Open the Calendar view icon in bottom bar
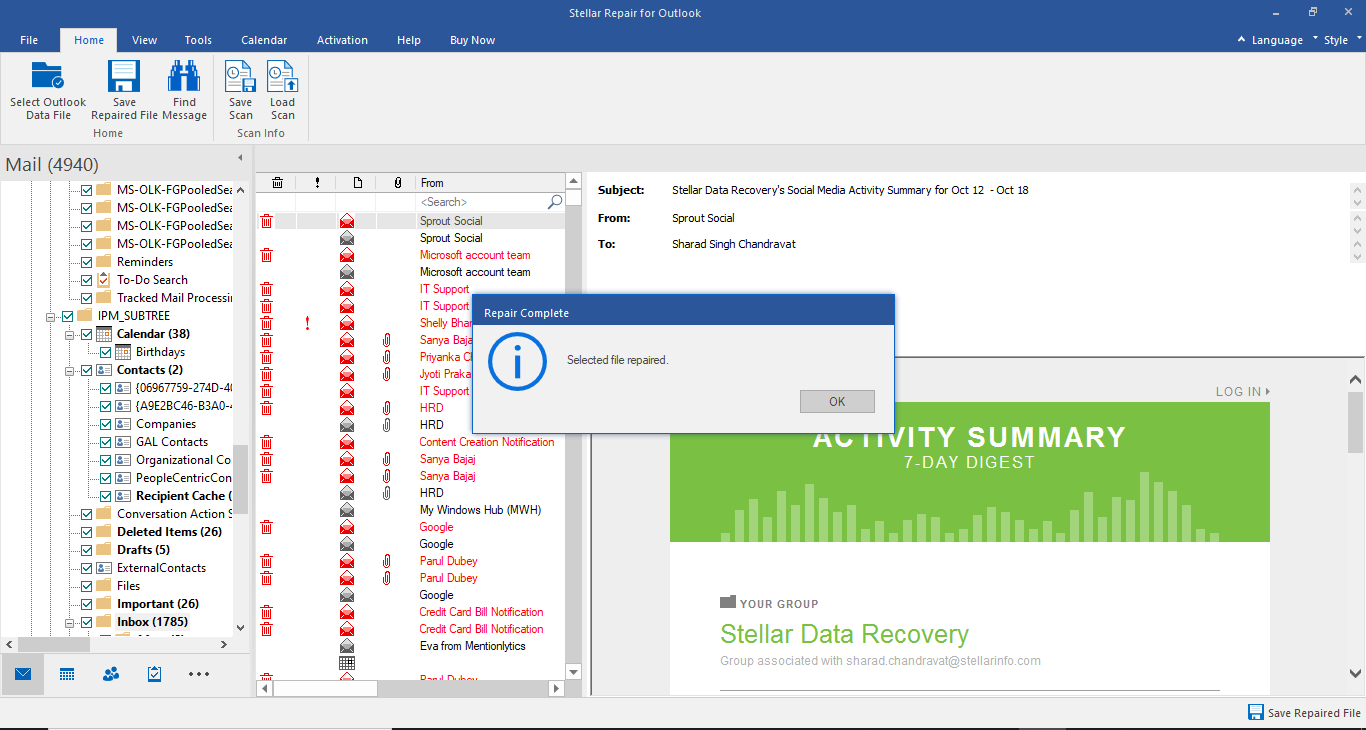 tap(67, 674)
